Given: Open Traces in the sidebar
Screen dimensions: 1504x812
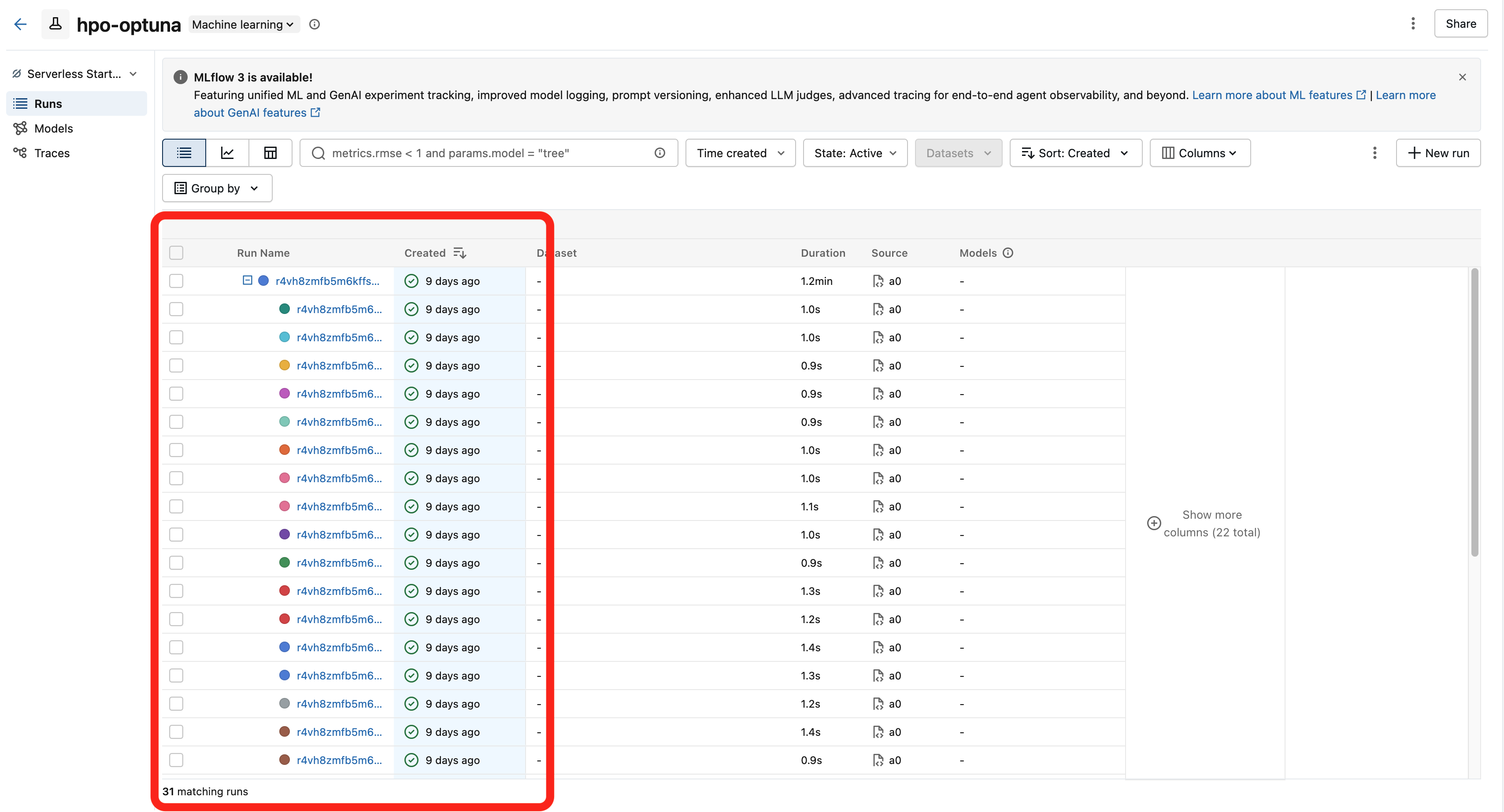Looking at the screenshot, I should pos(52,153).
